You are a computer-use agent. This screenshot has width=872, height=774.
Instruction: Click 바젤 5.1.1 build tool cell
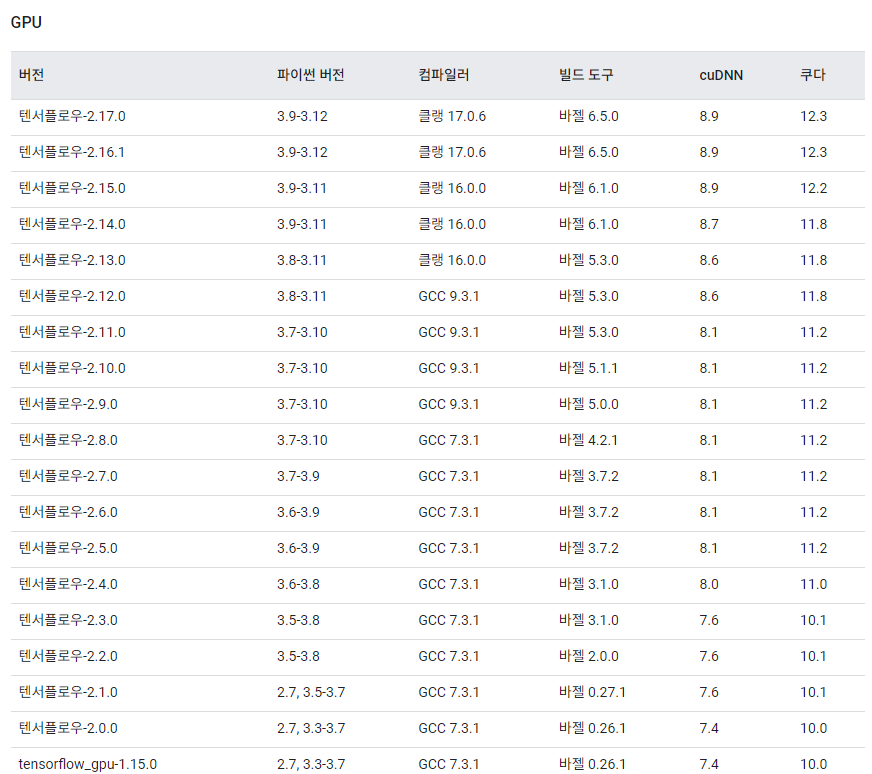coord(588,369)
